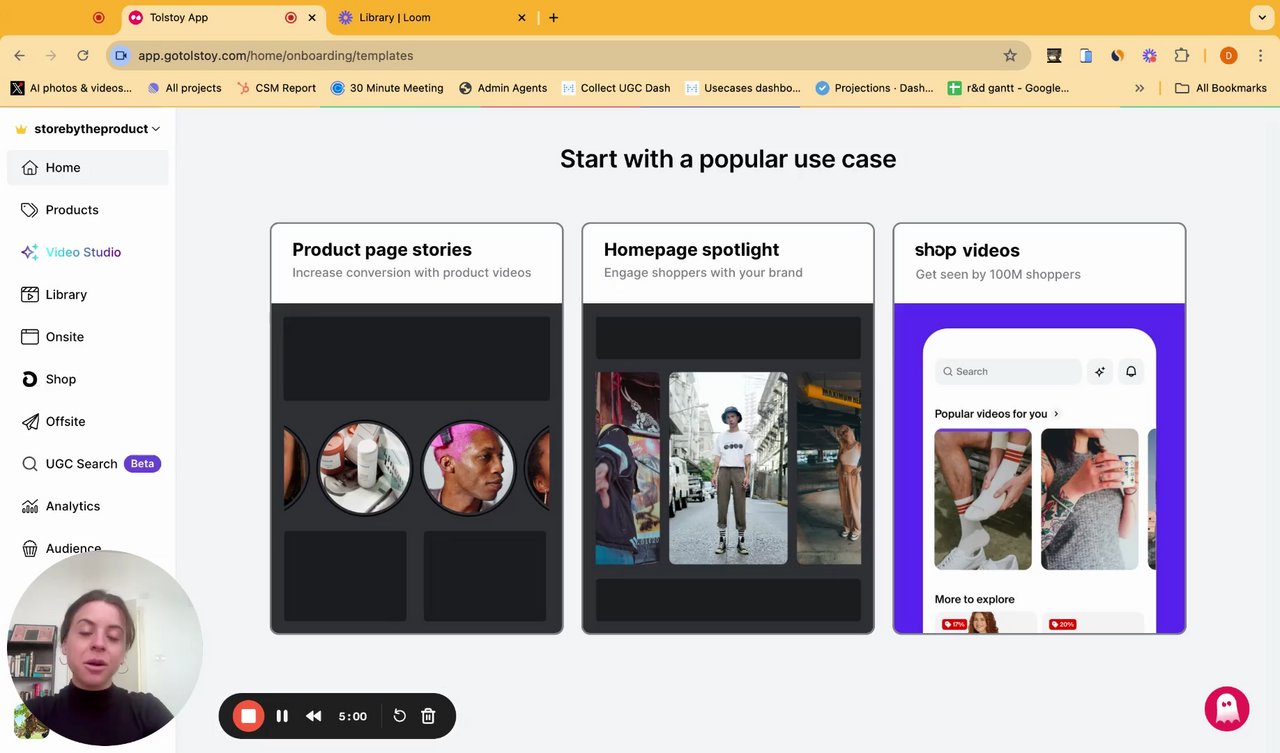Open the browser extensions puzzle icon

(1181, 56)
